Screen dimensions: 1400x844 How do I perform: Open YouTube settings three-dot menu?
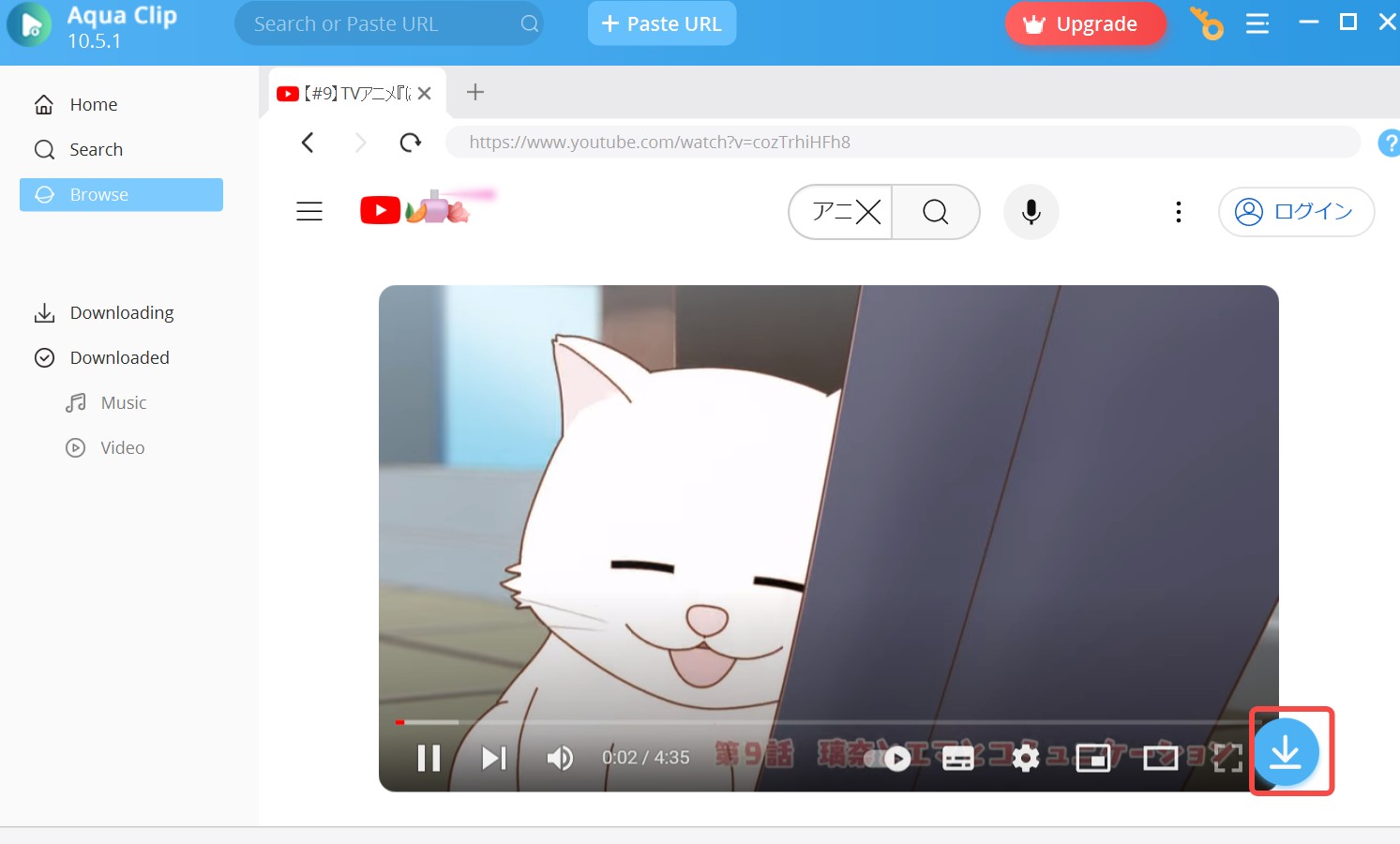tap(1179, 212)
